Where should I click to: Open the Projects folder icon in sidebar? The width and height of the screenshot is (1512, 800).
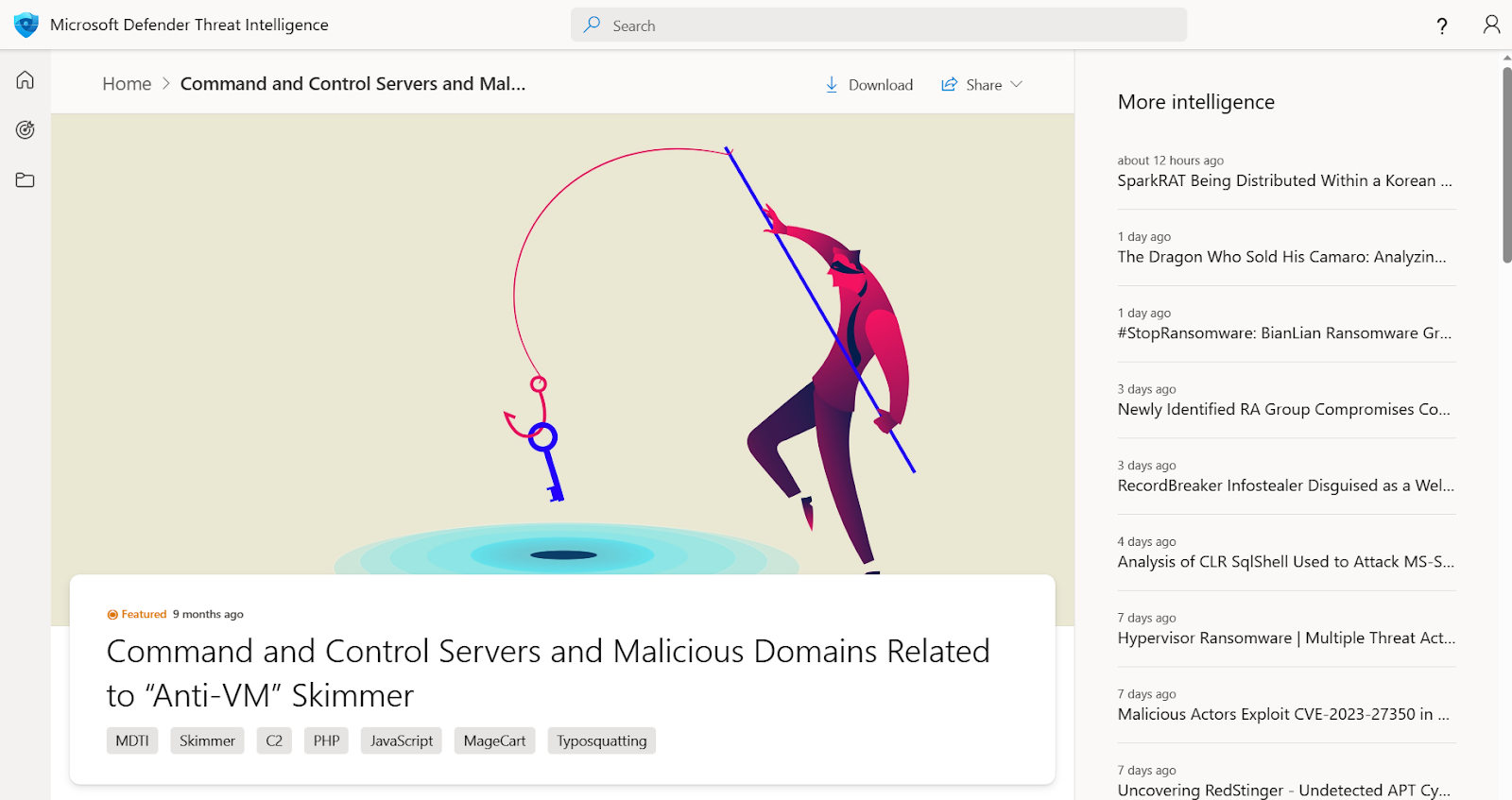[26, 179]
